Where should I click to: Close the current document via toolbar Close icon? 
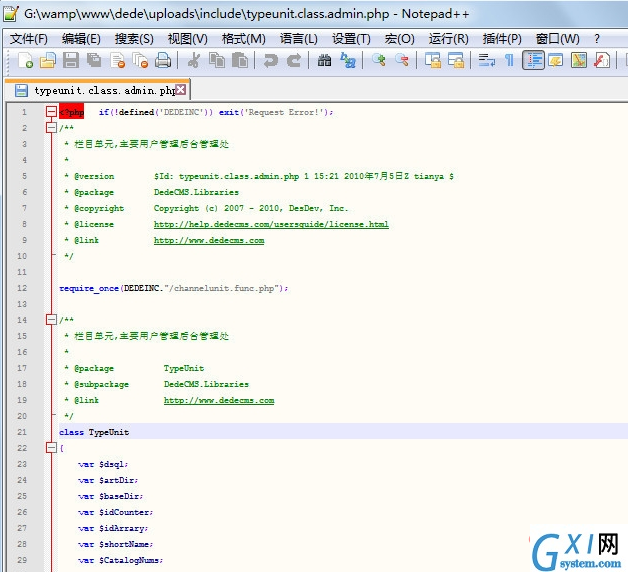118,60
